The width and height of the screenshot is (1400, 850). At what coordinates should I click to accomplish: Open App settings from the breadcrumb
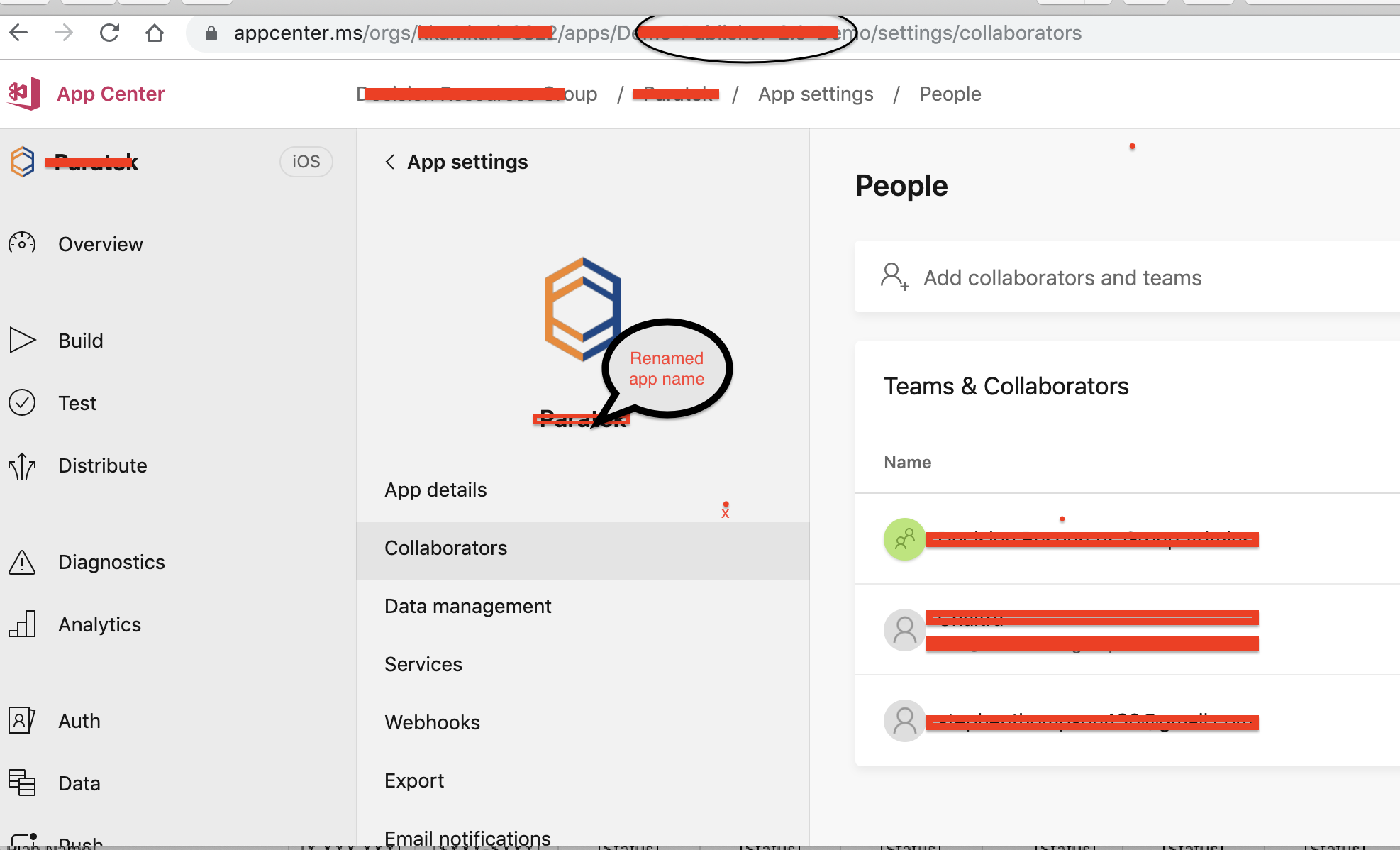pyautogui.click(x=816, y=93)
